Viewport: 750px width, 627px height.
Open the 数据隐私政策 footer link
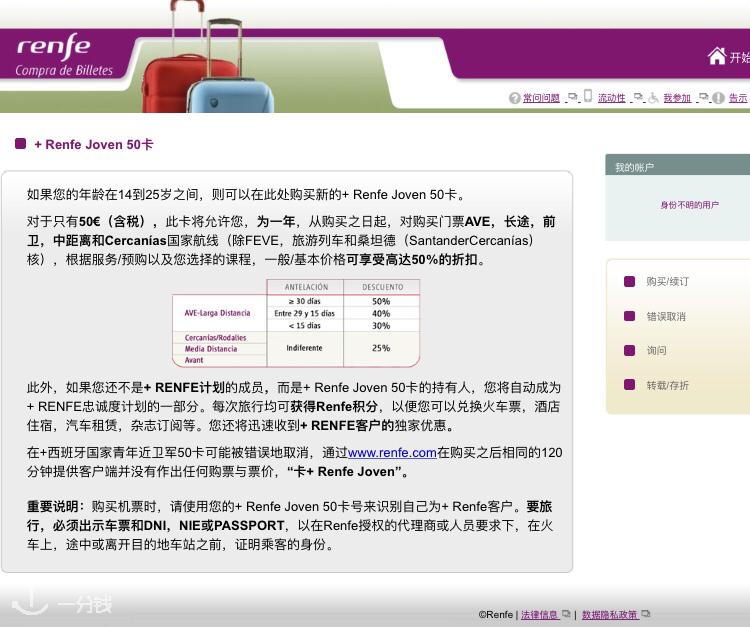[x=610, y=615]
